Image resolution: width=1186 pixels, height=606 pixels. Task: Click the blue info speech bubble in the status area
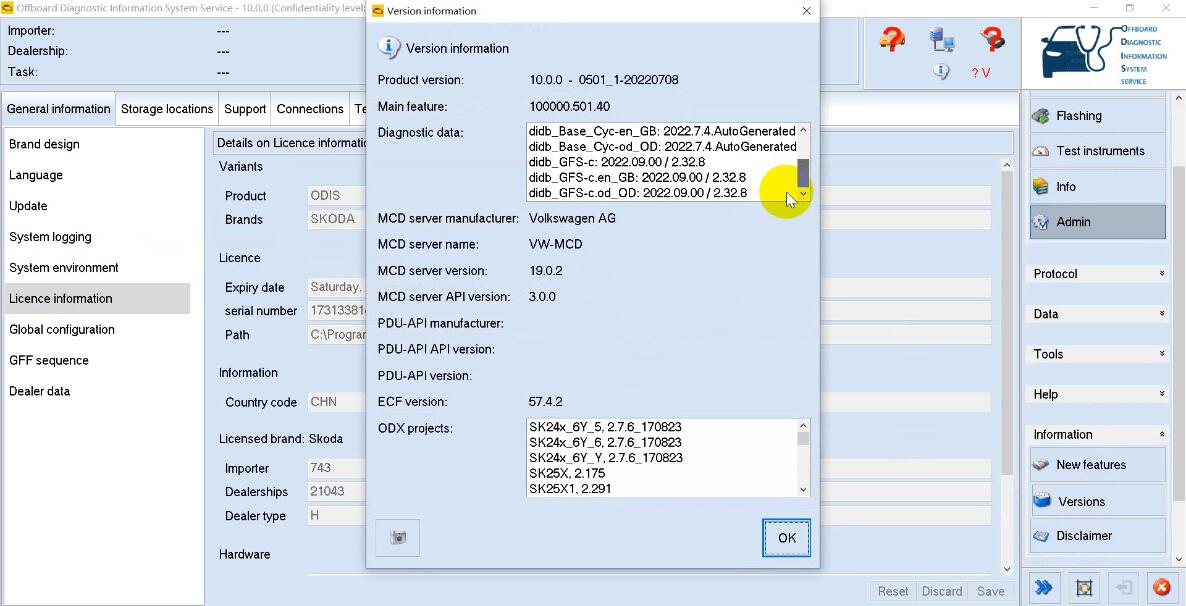pos(941,72)
